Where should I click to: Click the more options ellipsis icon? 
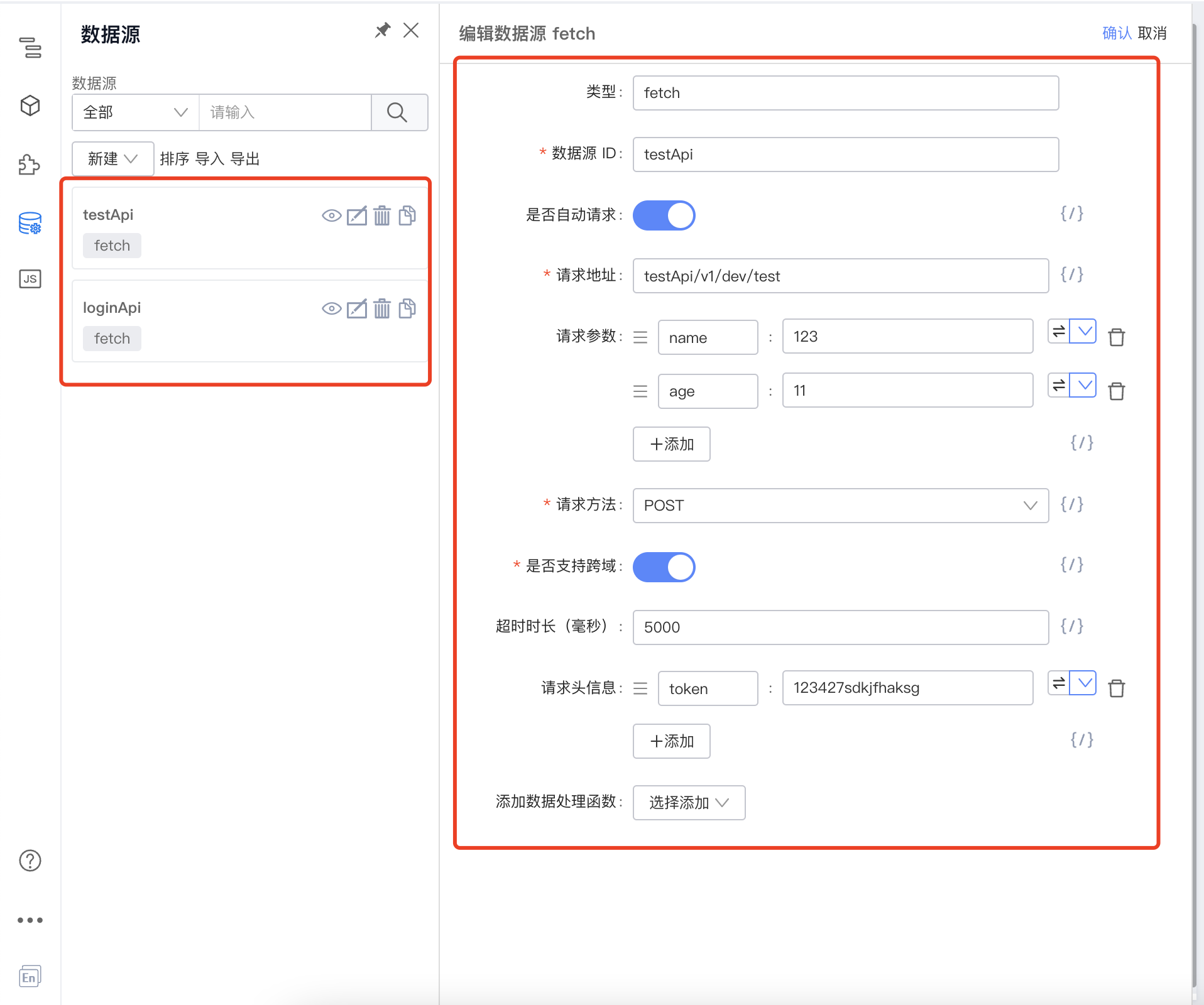coord(30,920)
